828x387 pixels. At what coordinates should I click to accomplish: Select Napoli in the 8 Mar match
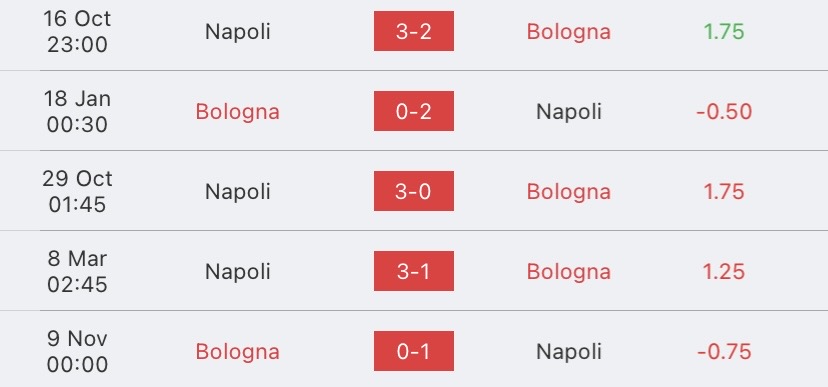238,272
